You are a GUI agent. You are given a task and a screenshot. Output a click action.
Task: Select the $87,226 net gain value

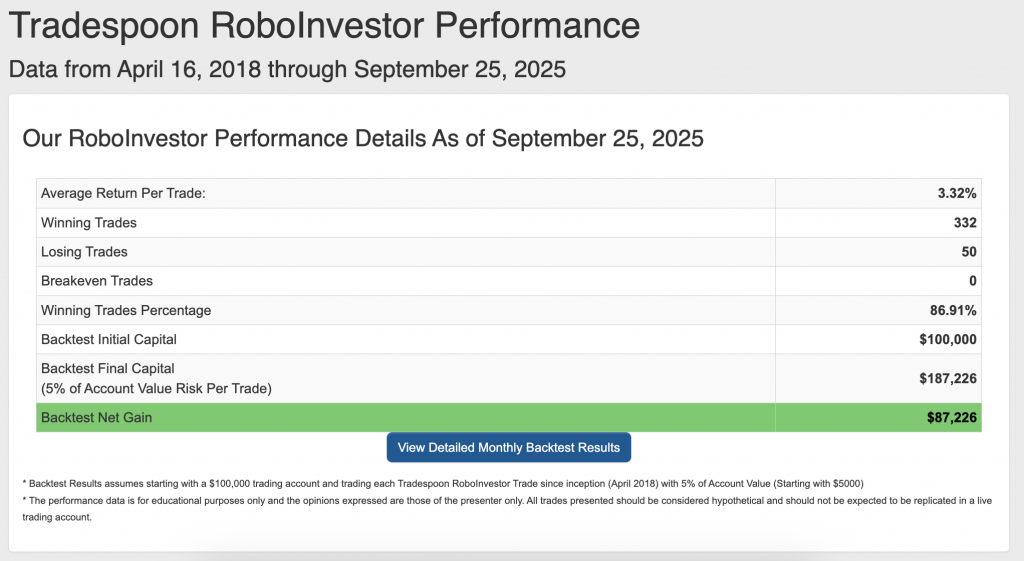pyautogui.click(x=952, y=418)
